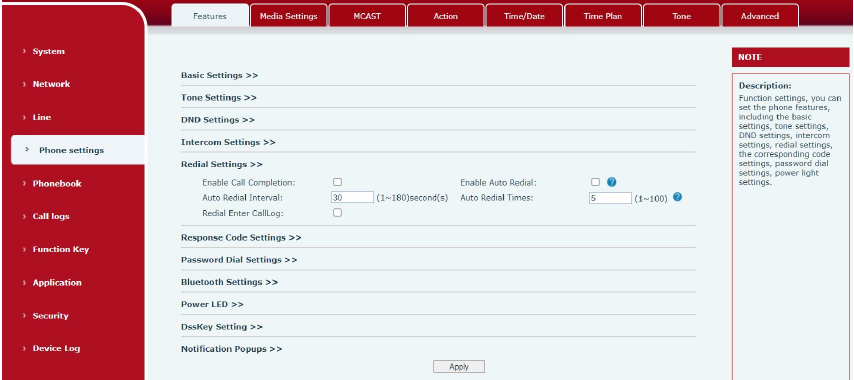Open Call logs in sidebar
Image resolution: width=854 pixels, height=380 pixels.
coord(51,216)
